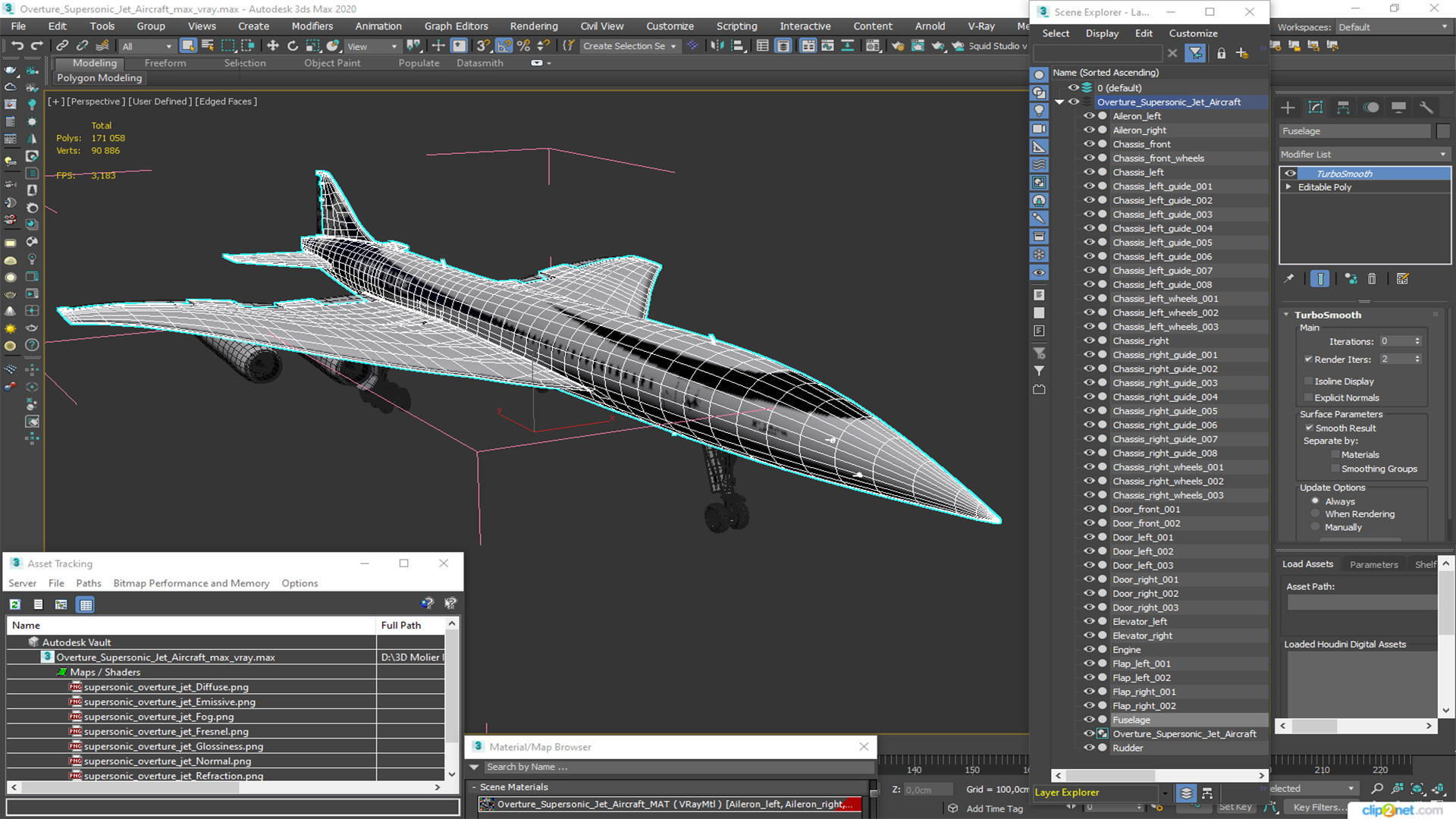The height and width of the screenshot is (819, 1456).
Task: Click Scene Explorer add new layer icon
Action: pos(1241,53)
